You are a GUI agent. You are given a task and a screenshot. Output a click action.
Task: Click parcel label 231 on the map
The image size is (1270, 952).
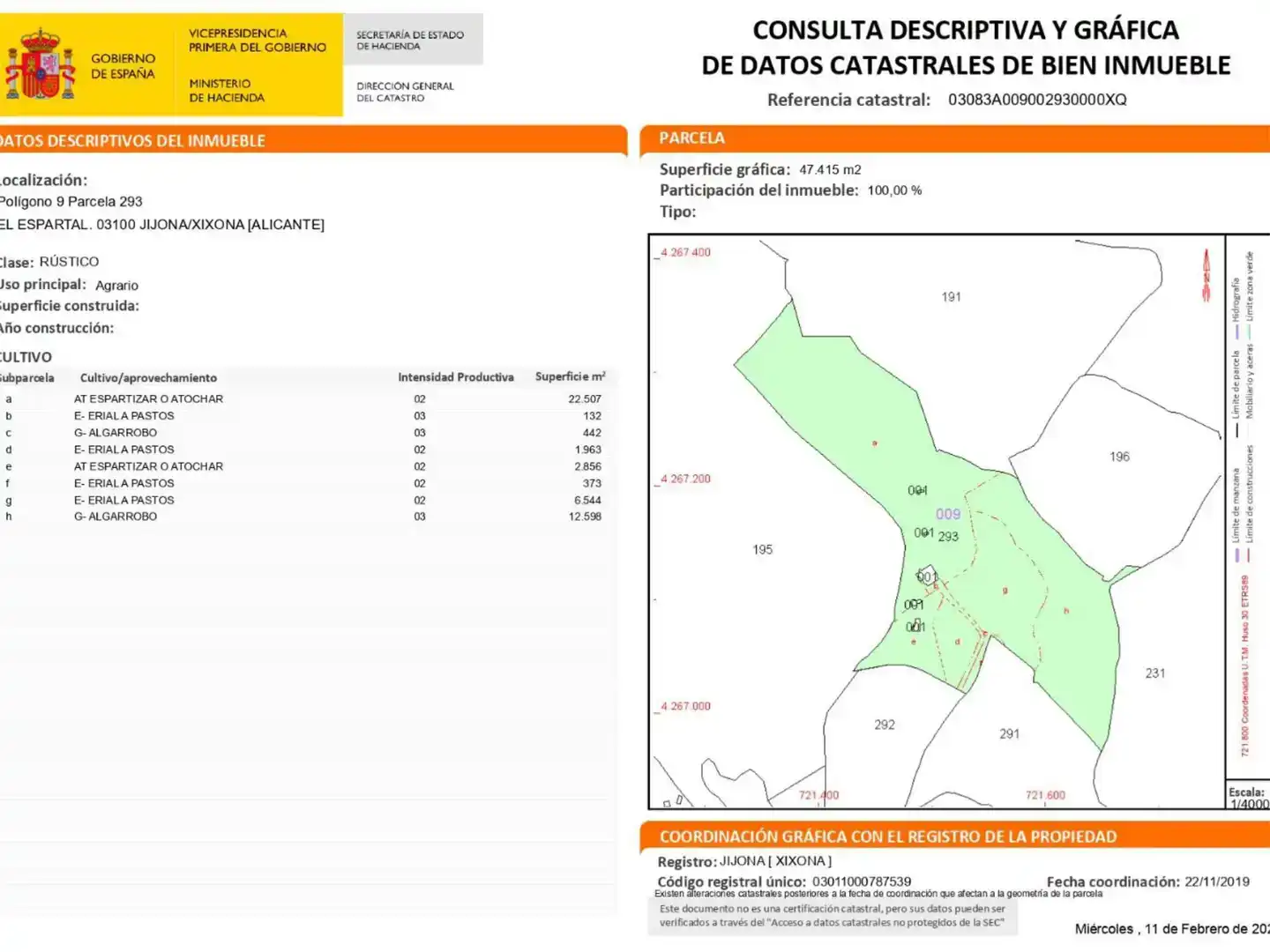[1155, 673]
